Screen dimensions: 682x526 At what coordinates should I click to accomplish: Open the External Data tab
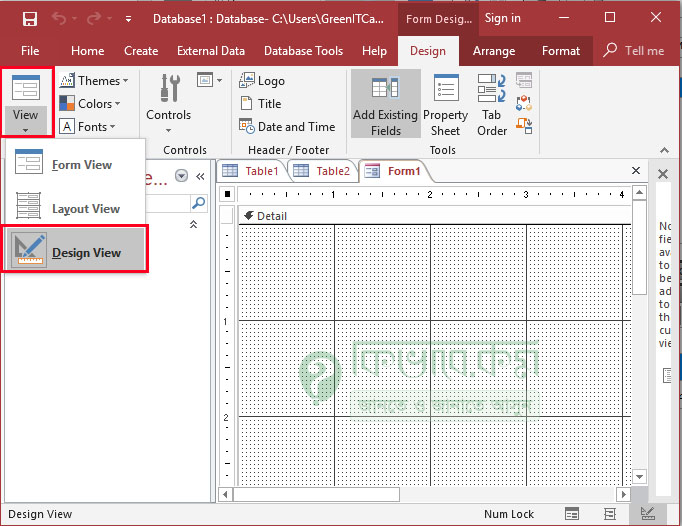click(211, 51)
